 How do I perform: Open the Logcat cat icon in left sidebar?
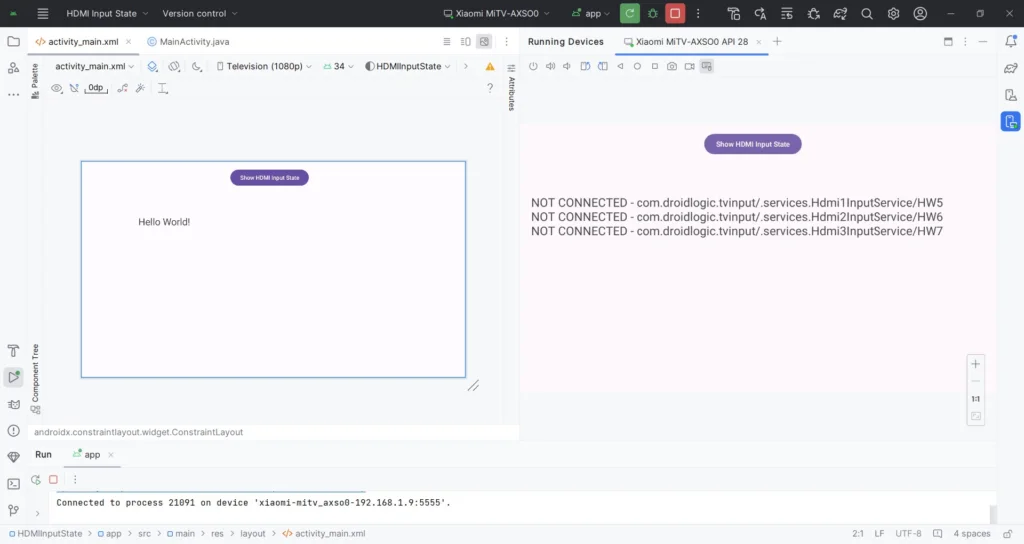pyautogui.click(x=13, y=404)
